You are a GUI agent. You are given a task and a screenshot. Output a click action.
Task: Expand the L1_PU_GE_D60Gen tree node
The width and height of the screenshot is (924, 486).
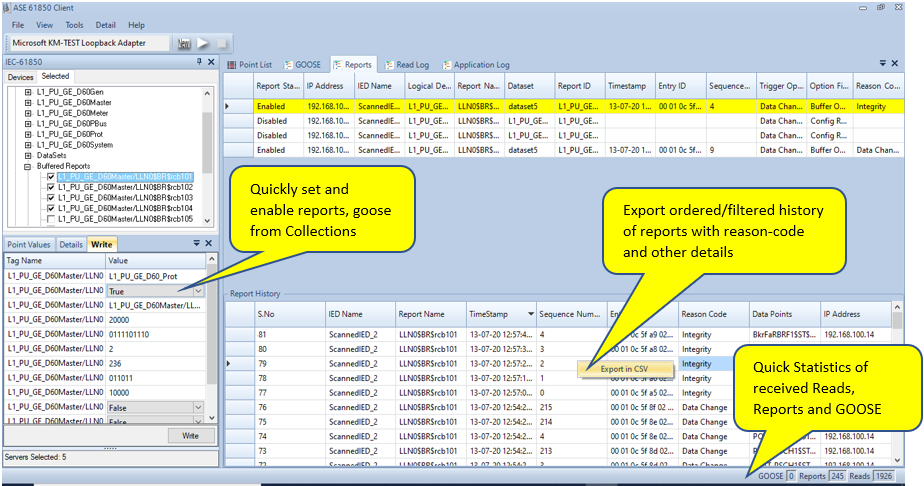click(28, 92)
